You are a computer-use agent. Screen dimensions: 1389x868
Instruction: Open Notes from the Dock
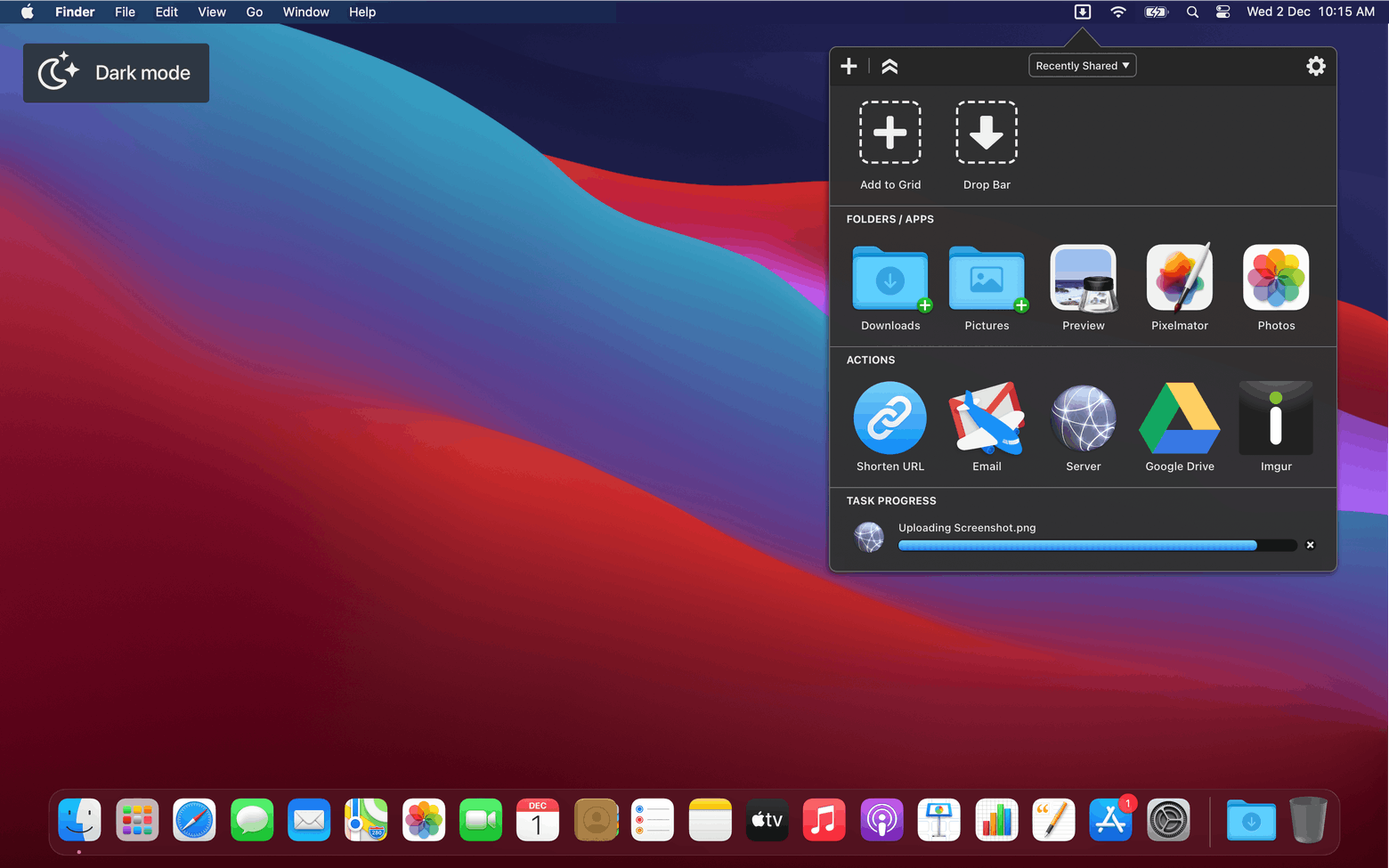710,820
